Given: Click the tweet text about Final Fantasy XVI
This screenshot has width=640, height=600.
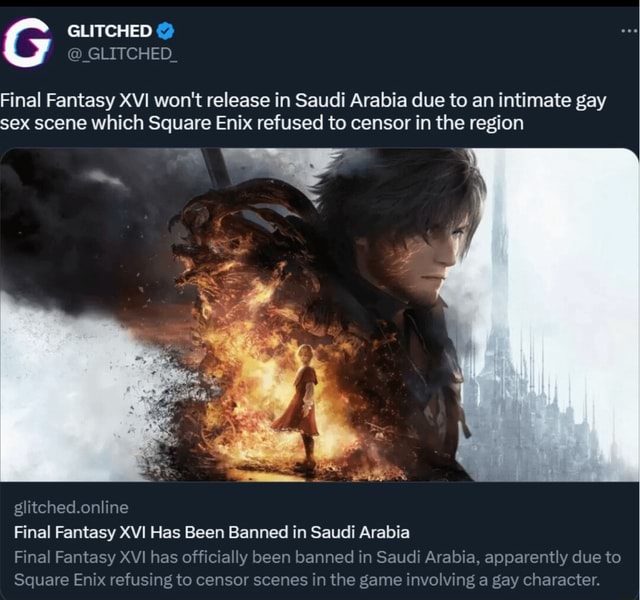Looking at the screenshot, I should [x=303, y=111].
